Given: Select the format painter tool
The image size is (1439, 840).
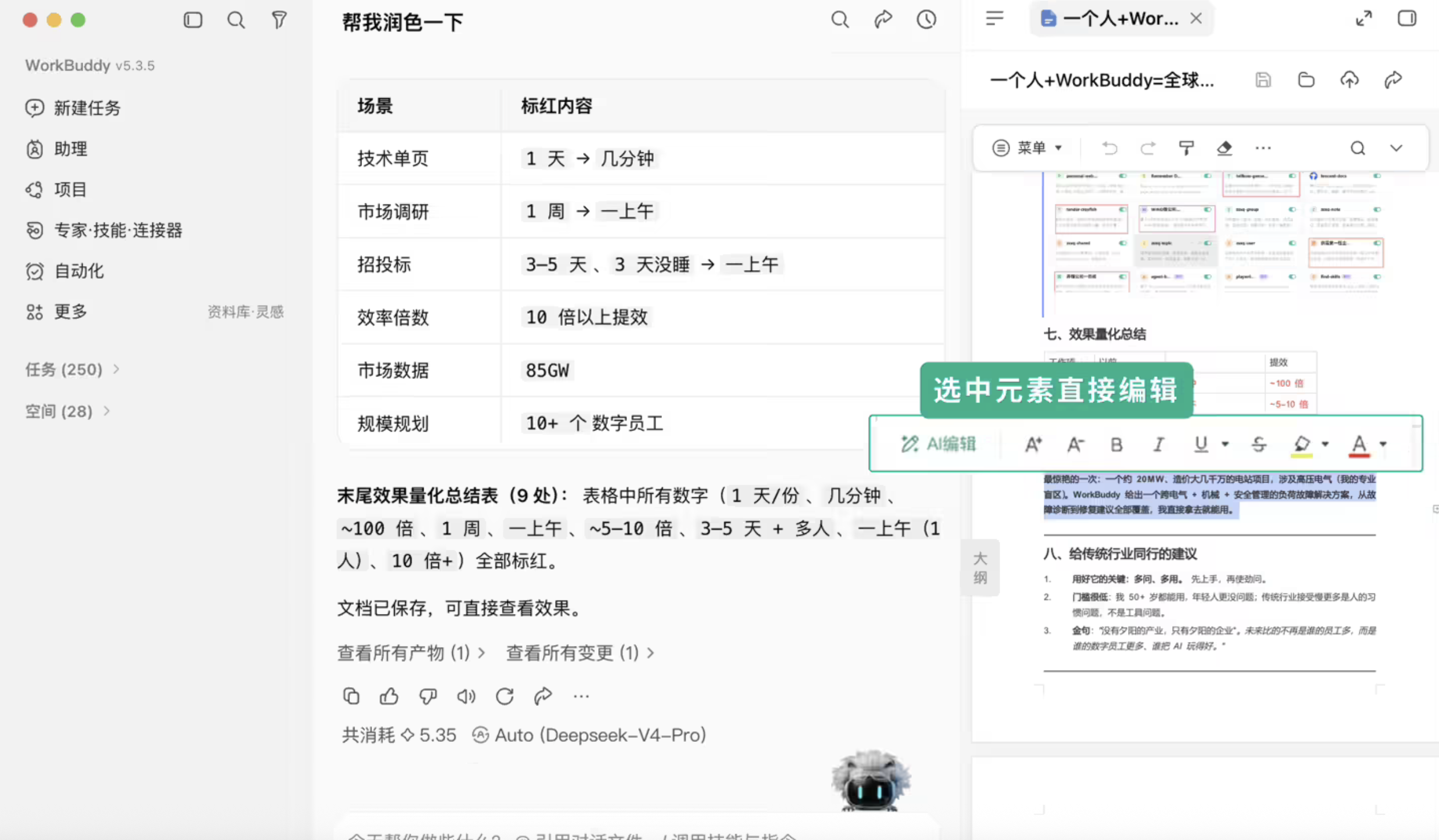Looking at the screenshot, I should pos(1186,148).
